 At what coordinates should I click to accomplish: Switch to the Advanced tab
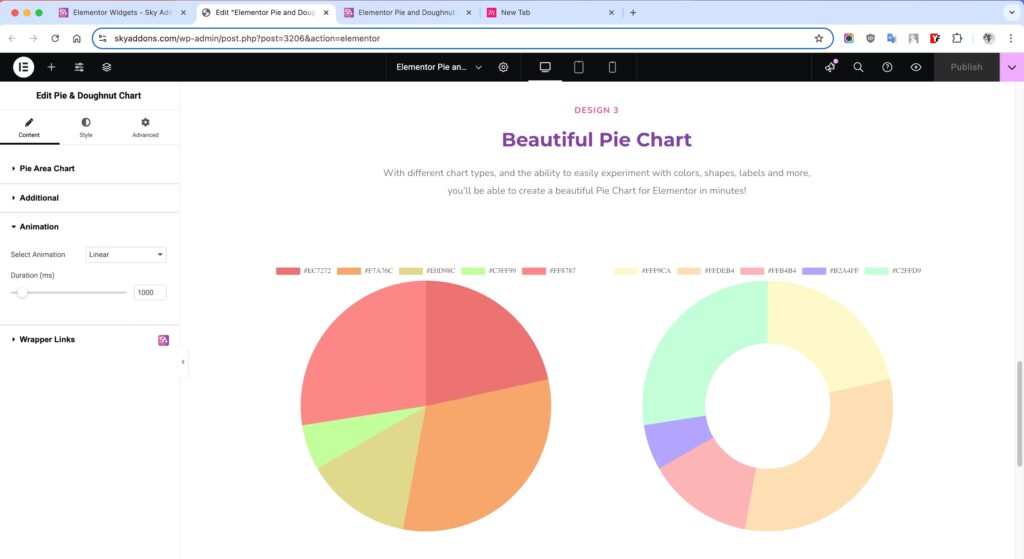pos(145,127)
